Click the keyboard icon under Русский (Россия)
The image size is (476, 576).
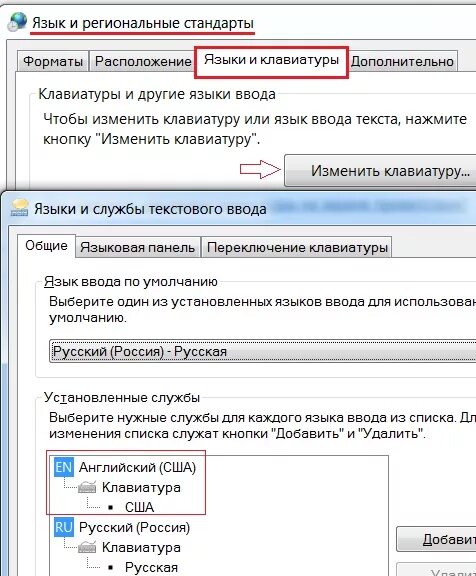click(87, 547)
